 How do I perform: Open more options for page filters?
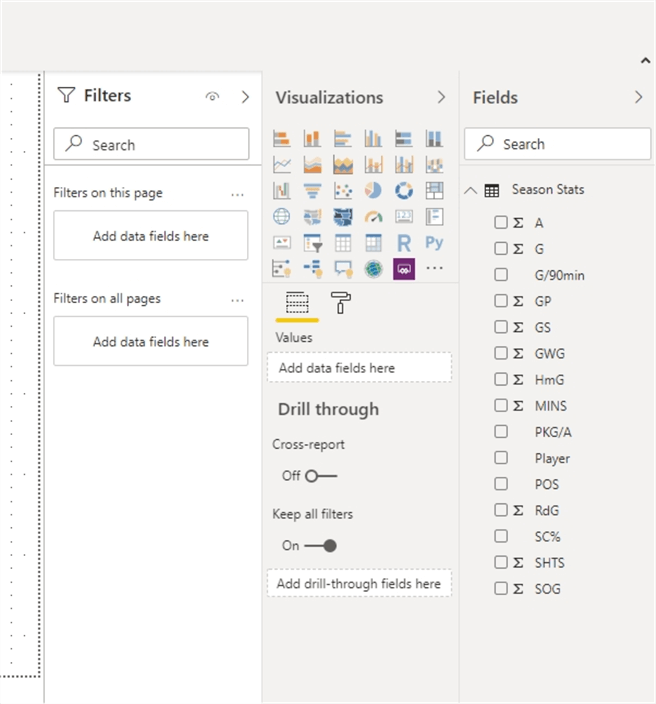coord(237,194)
